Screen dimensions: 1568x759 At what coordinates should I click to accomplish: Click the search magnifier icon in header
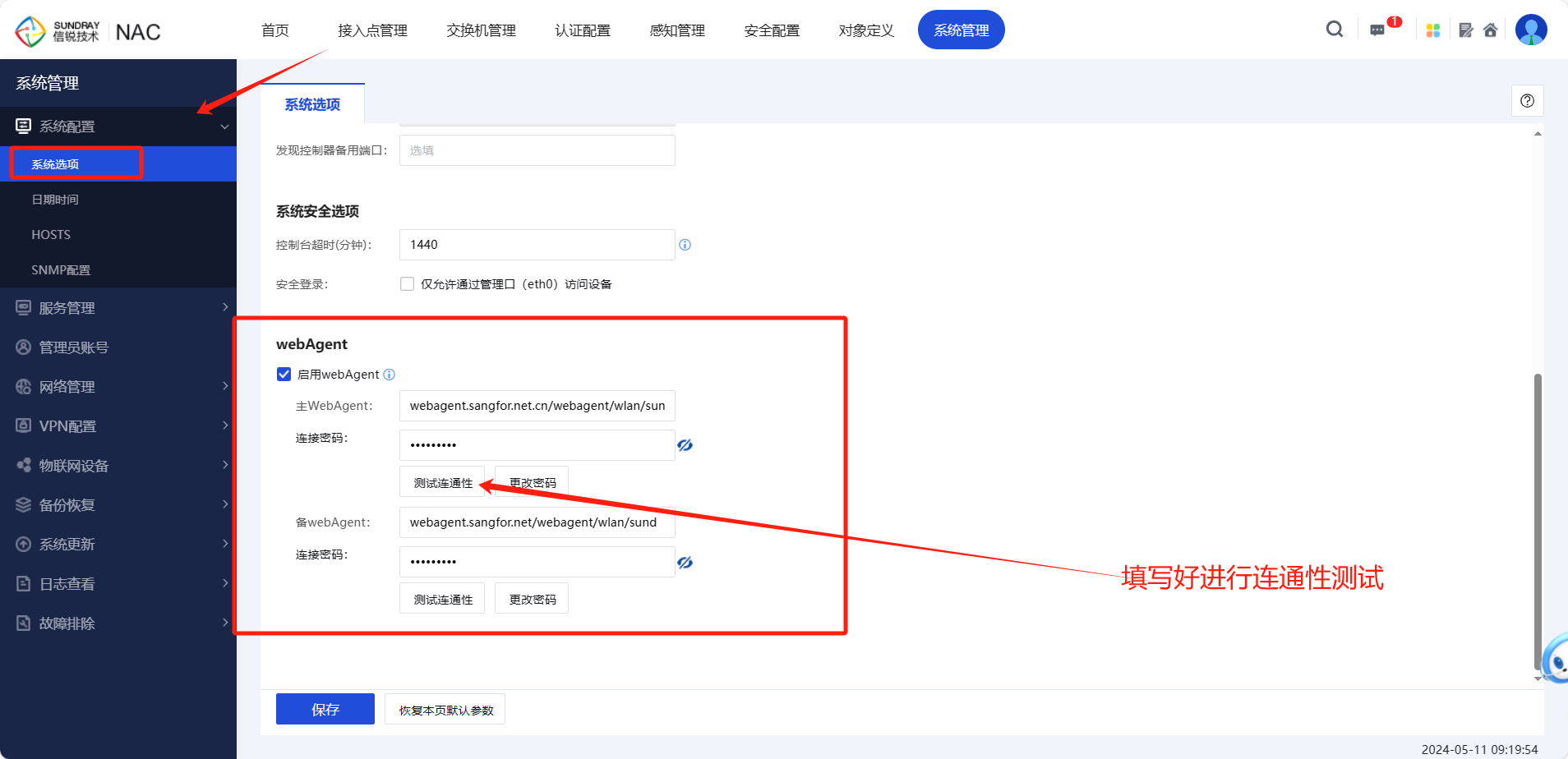pos(1335,30)
